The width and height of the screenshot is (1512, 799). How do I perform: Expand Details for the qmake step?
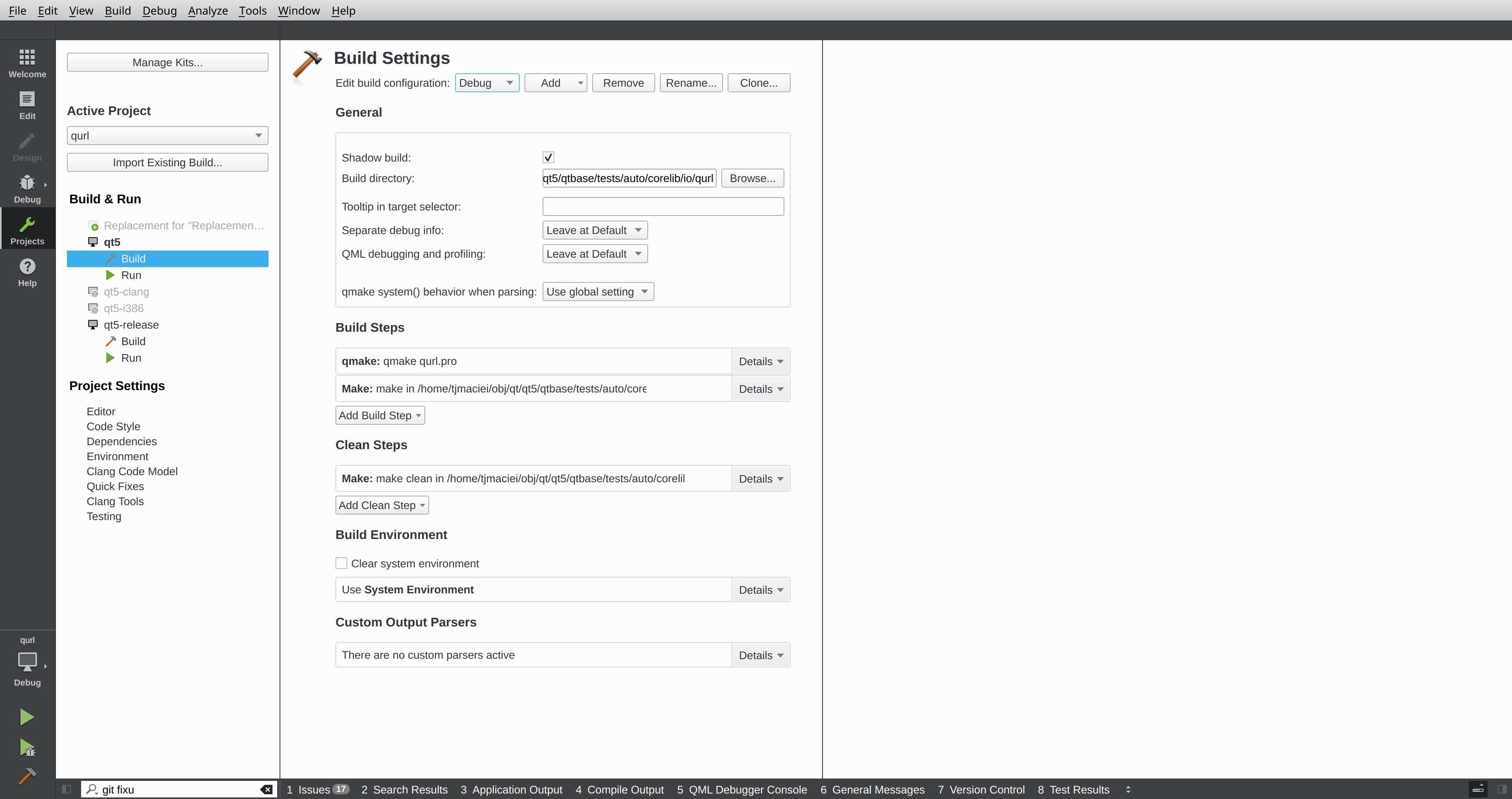coord(760,361)
